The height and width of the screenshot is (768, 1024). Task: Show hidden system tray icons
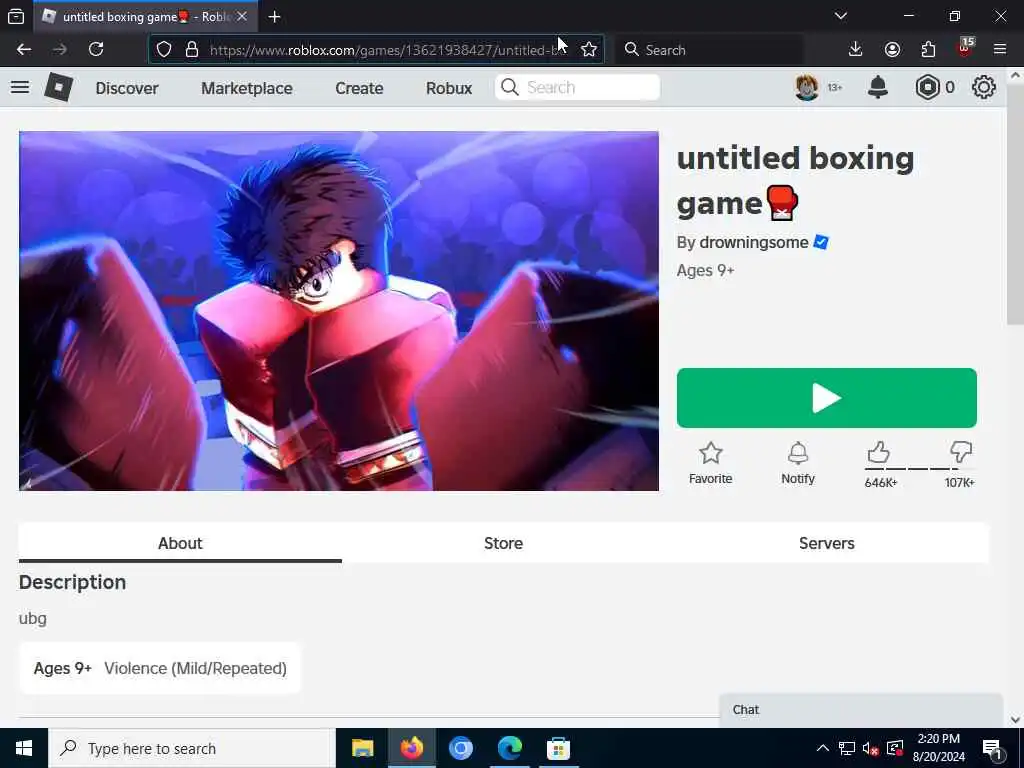coord(823,748)
